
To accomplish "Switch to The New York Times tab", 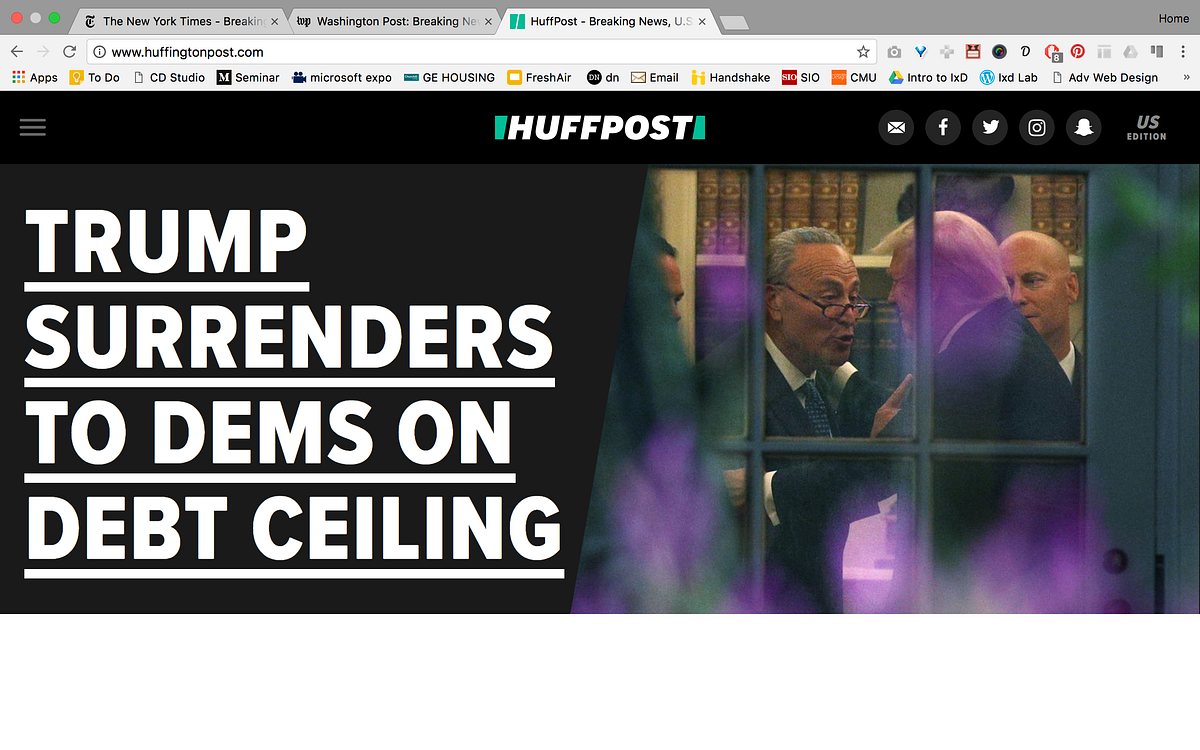I will pos(174,21).
